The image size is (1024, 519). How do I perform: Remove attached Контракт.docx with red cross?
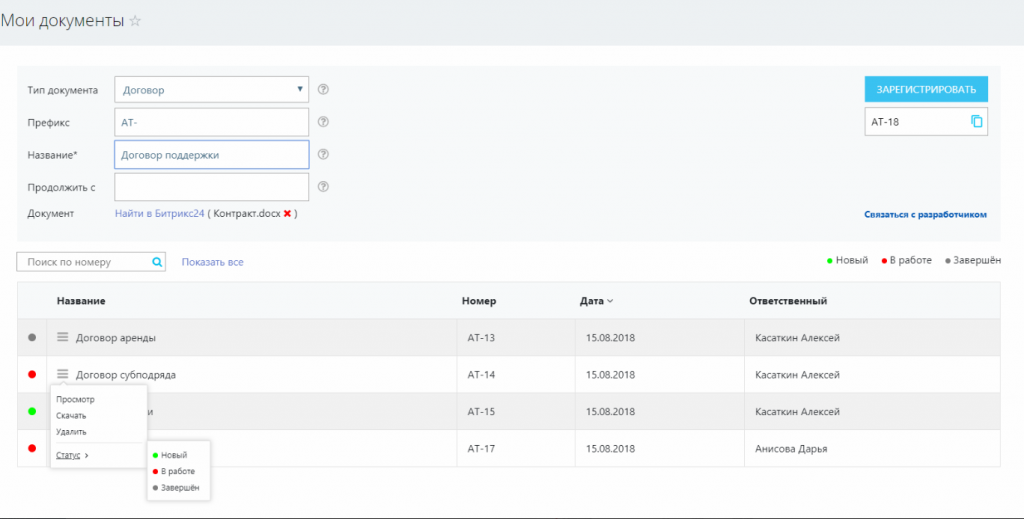click(x=287, y=213)
